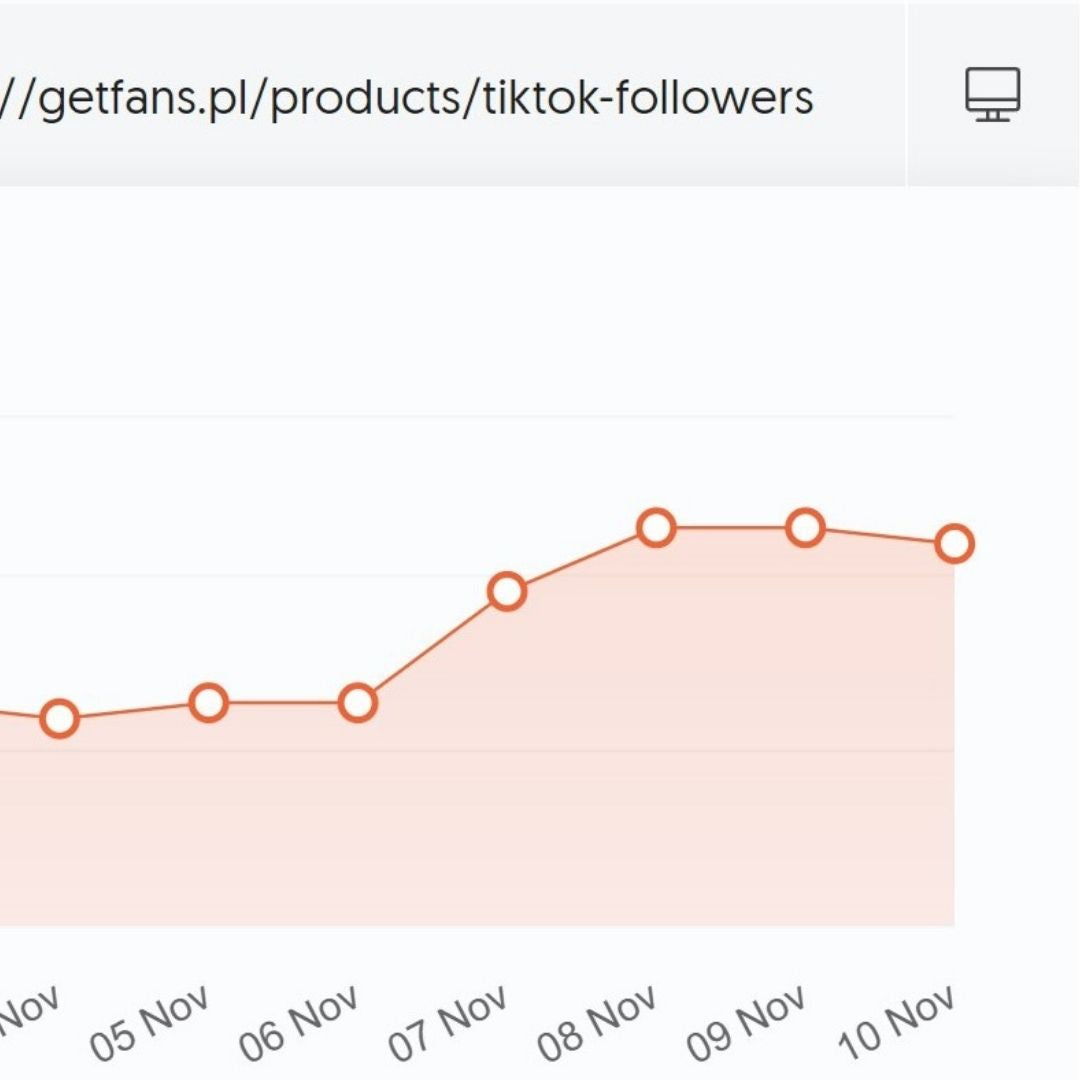Click line segment between 07 and 08 Nov

581,560
